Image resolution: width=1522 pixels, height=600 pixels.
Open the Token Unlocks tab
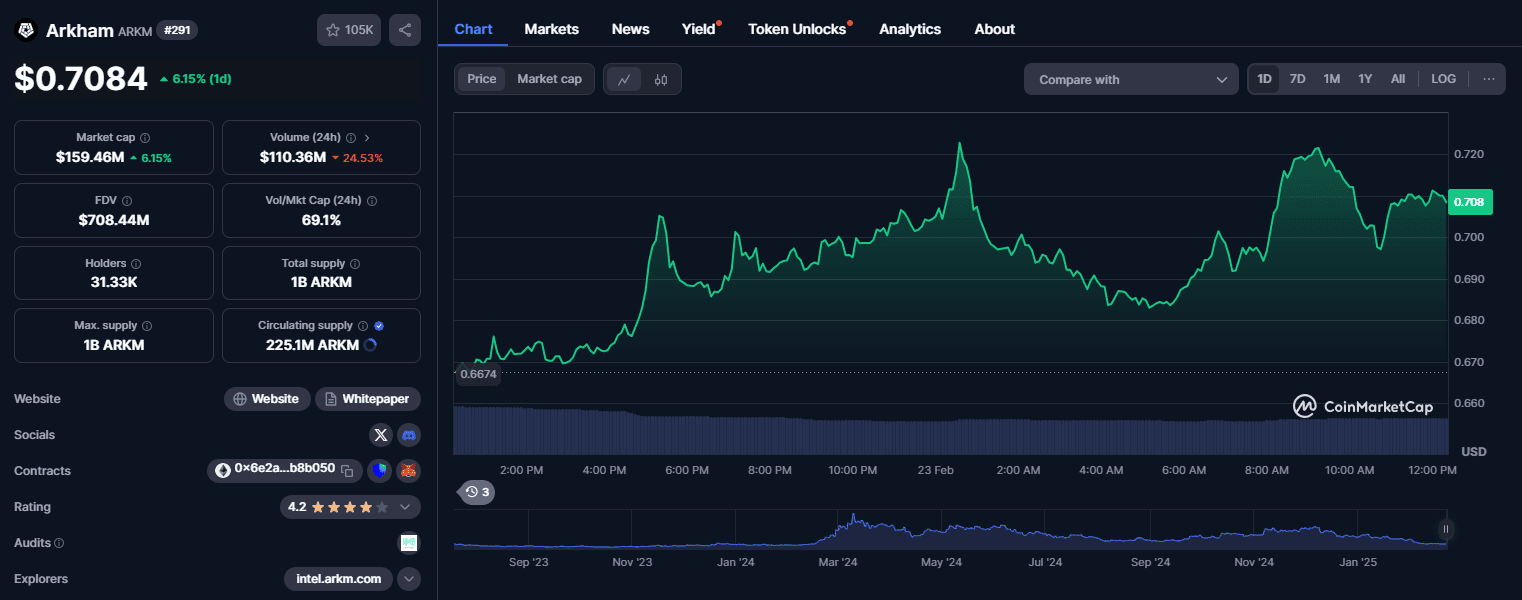(x=797, y=29)
